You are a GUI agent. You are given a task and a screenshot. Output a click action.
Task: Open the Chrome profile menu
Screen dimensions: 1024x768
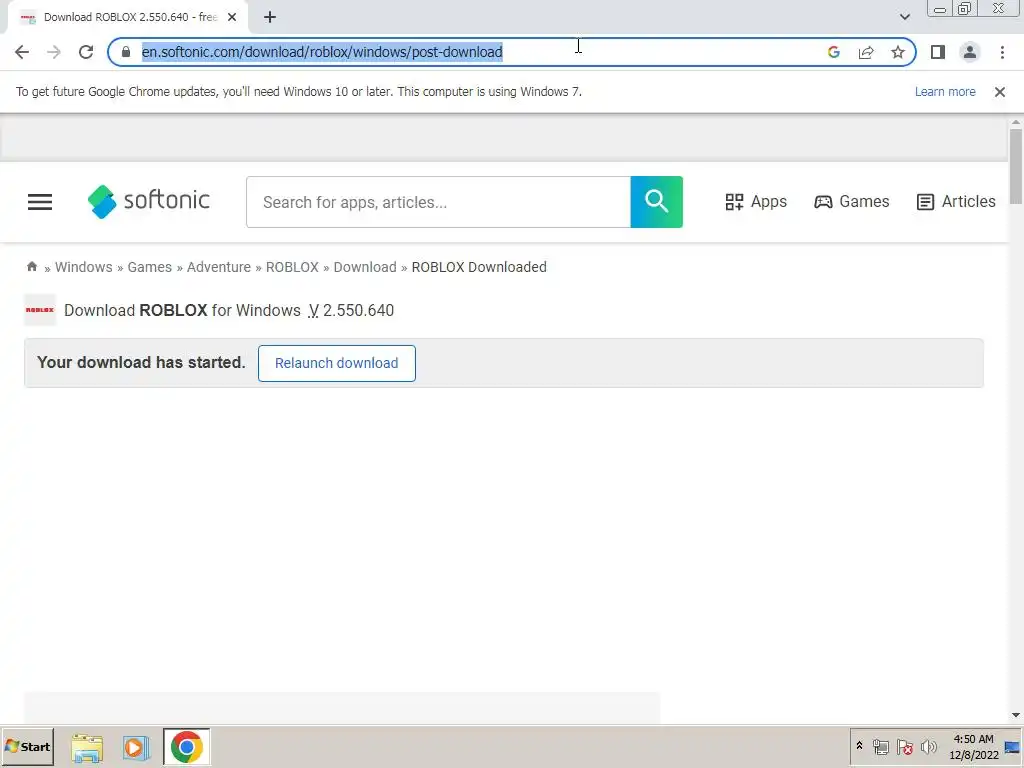tap(970, 52)
